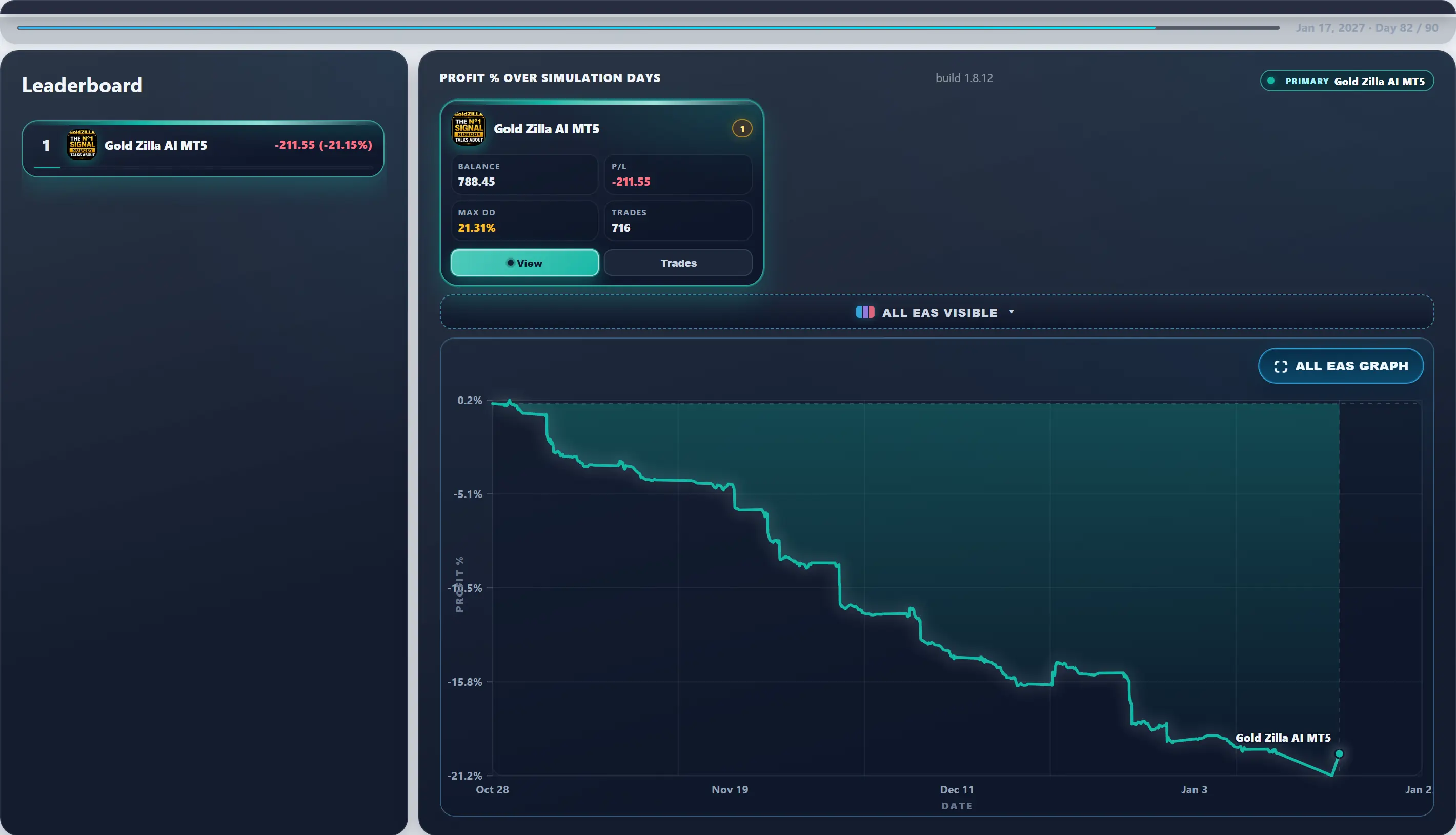
Task: Click the dropdown arrow next to ALL EAS VISIBLE
Action: [1011, 311]
